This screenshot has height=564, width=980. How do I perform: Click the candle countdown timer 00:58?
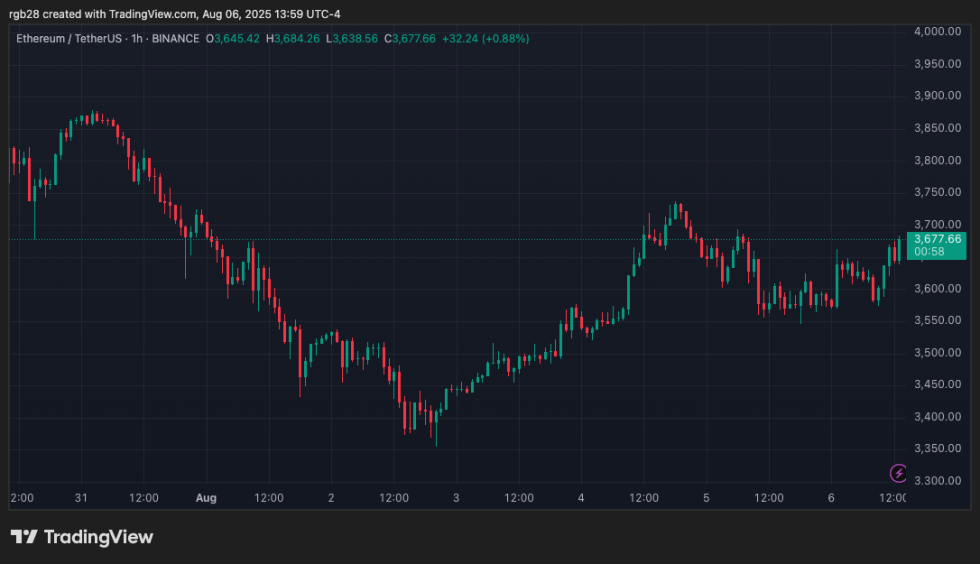pyautogui.click(x=930, y=252)
